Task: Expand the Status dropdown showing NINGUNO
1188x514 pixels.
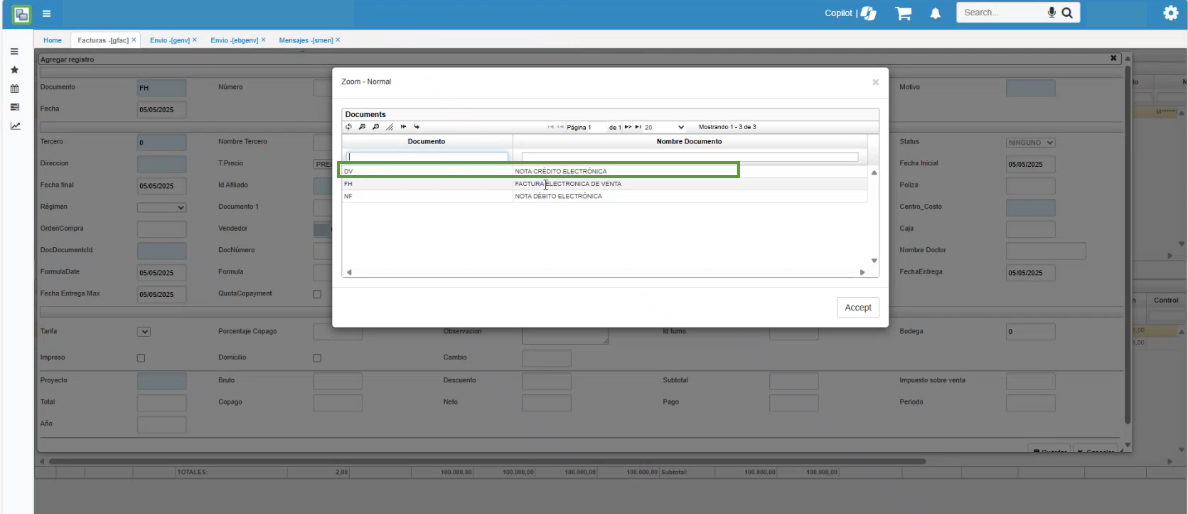Action: 1031,142
